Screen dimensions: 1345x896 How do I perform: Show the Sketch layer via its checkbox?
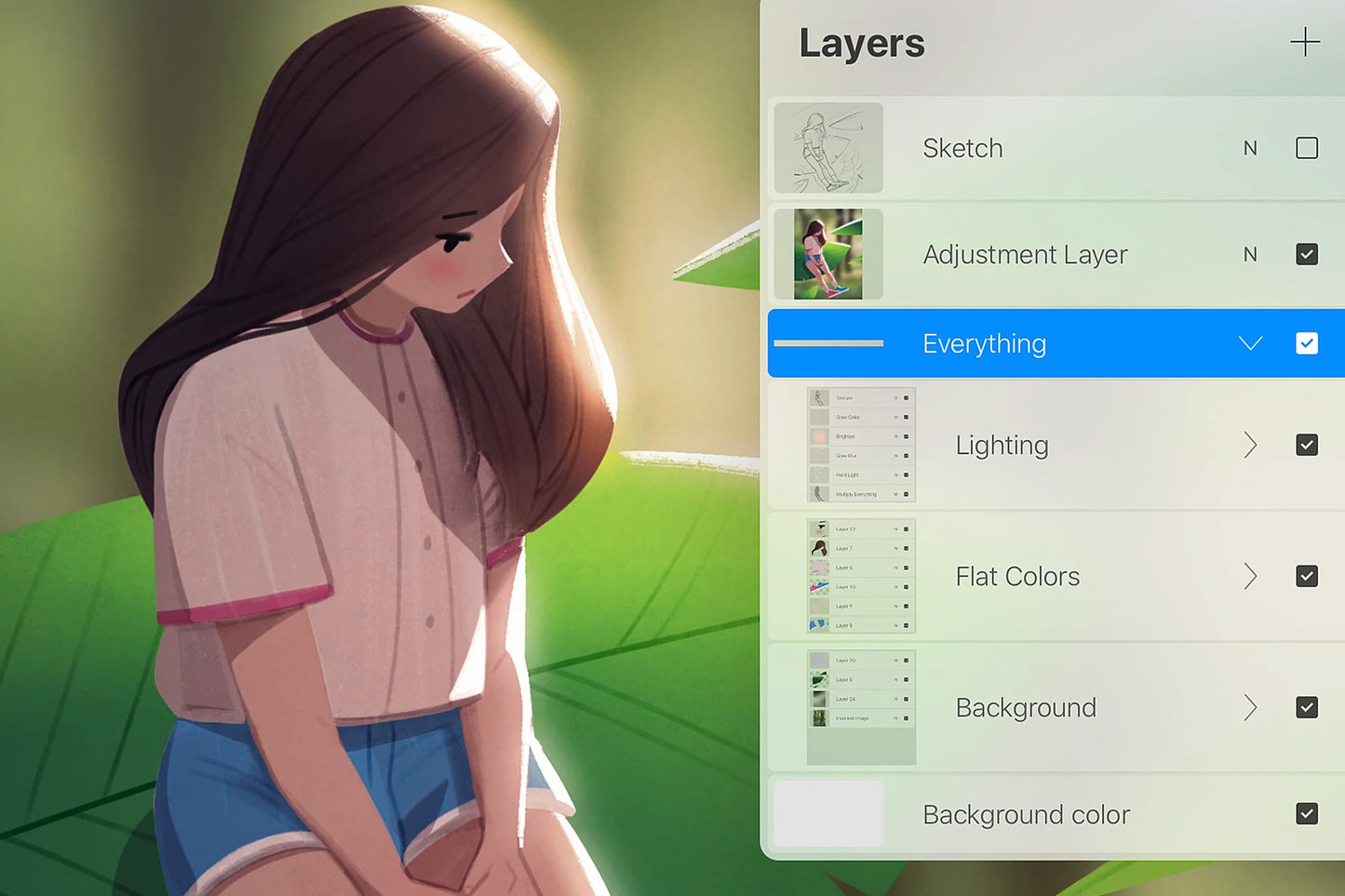point(1307,148)
